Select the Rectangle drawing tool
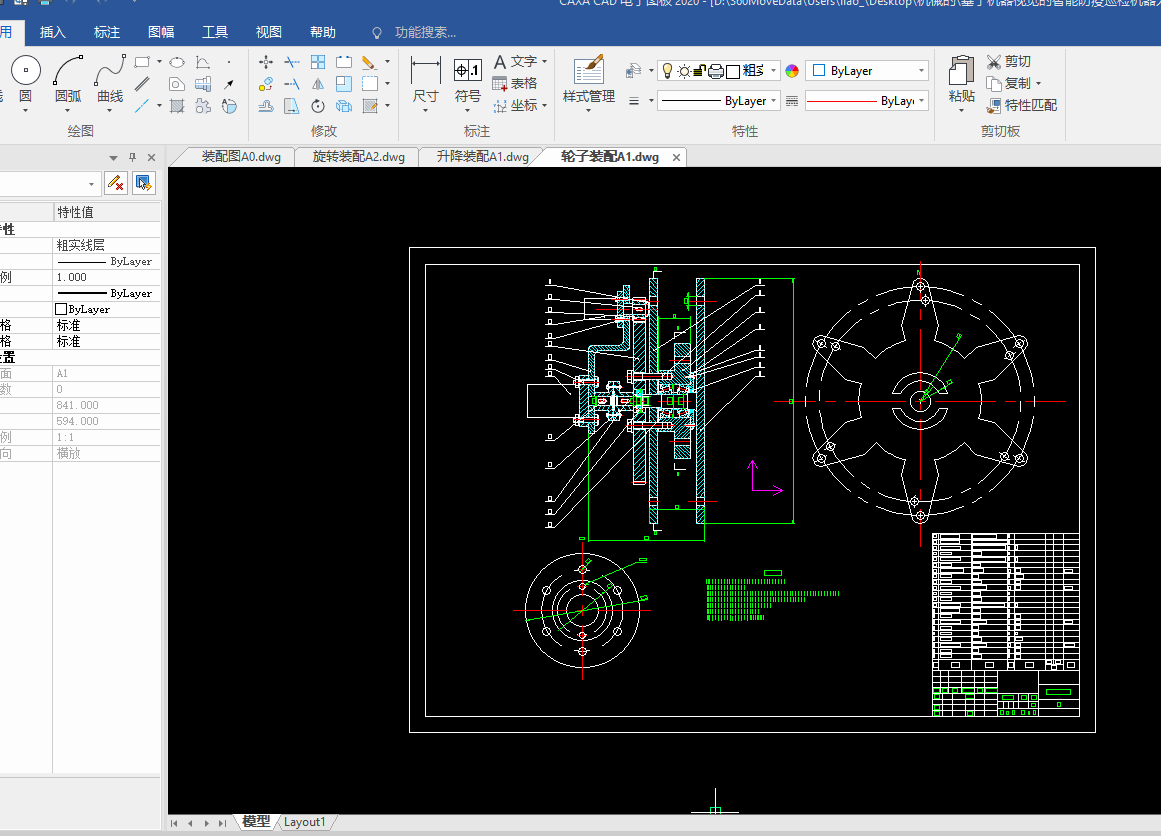This screenshot has height=836, width=1161. 142,62
